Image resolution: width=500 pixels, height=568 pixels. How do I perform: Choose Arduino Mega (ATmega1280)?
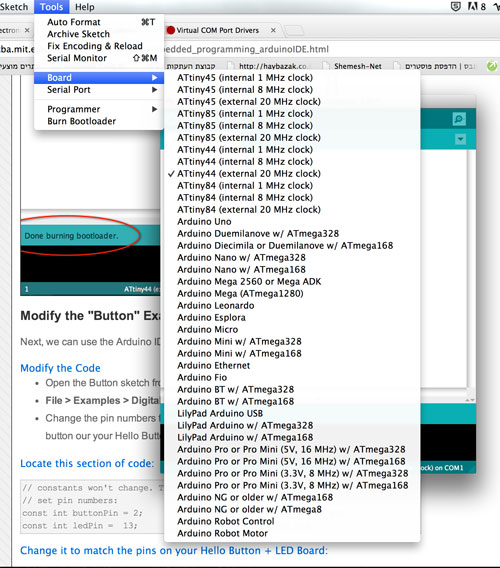coord(292,293)
